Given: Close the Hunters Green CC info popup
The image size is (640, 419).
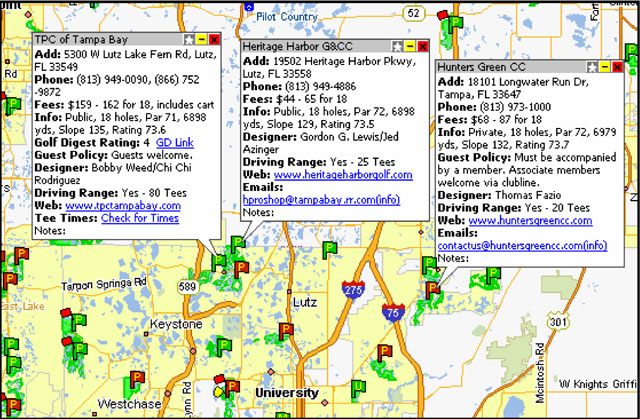Looking at the screenshot, I should [x=618, y=67].
